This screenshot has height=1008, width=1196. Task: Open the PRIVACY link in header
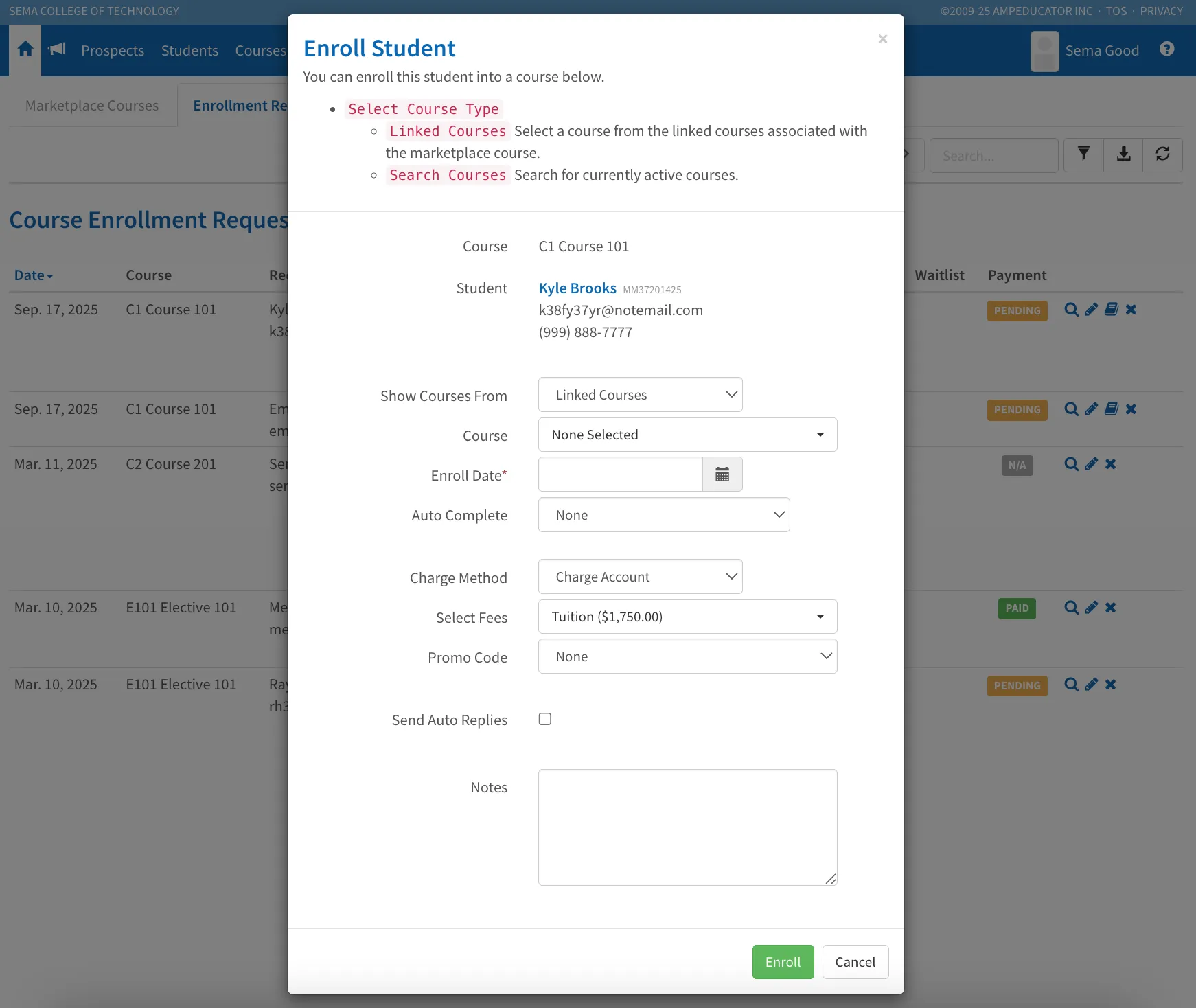[x=1161, y=11]
